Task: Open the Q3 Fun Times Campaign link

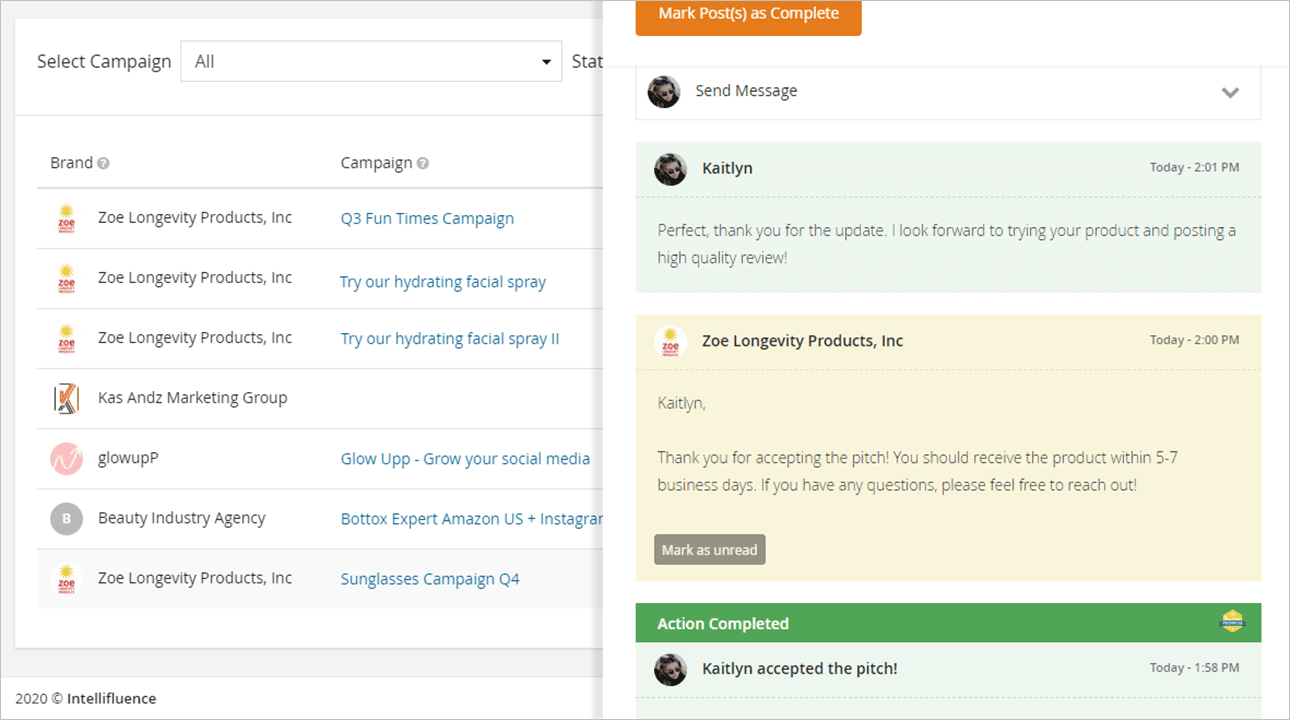Action: [427, 218]
